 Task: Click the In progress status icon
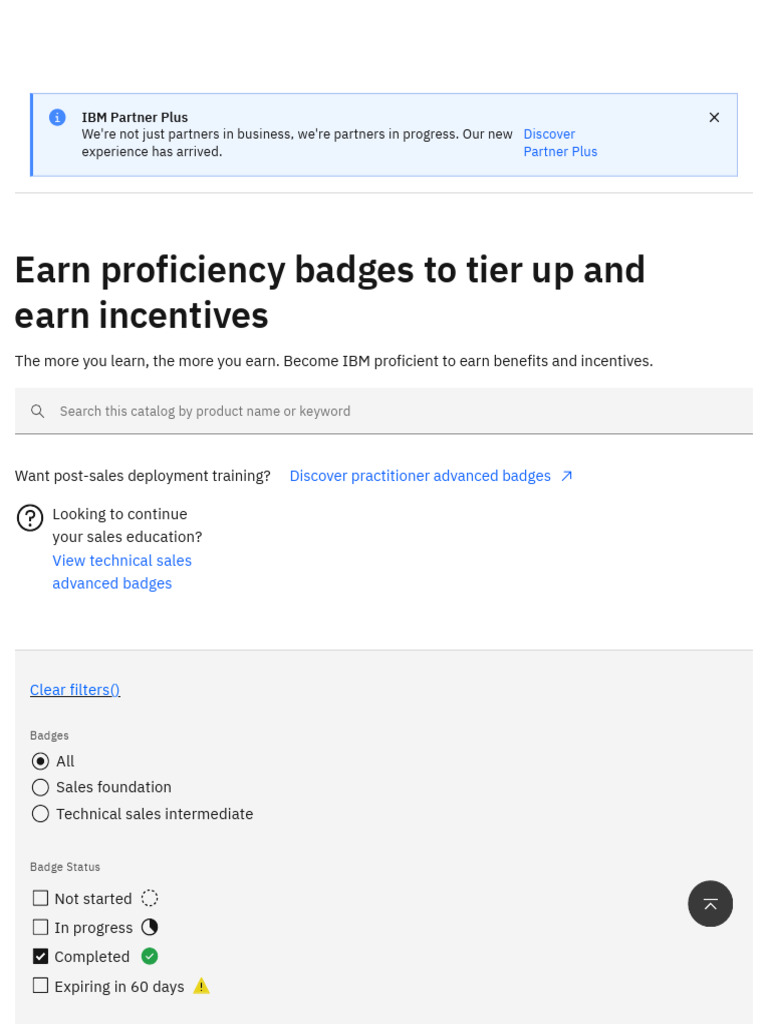tap(150, 927)
